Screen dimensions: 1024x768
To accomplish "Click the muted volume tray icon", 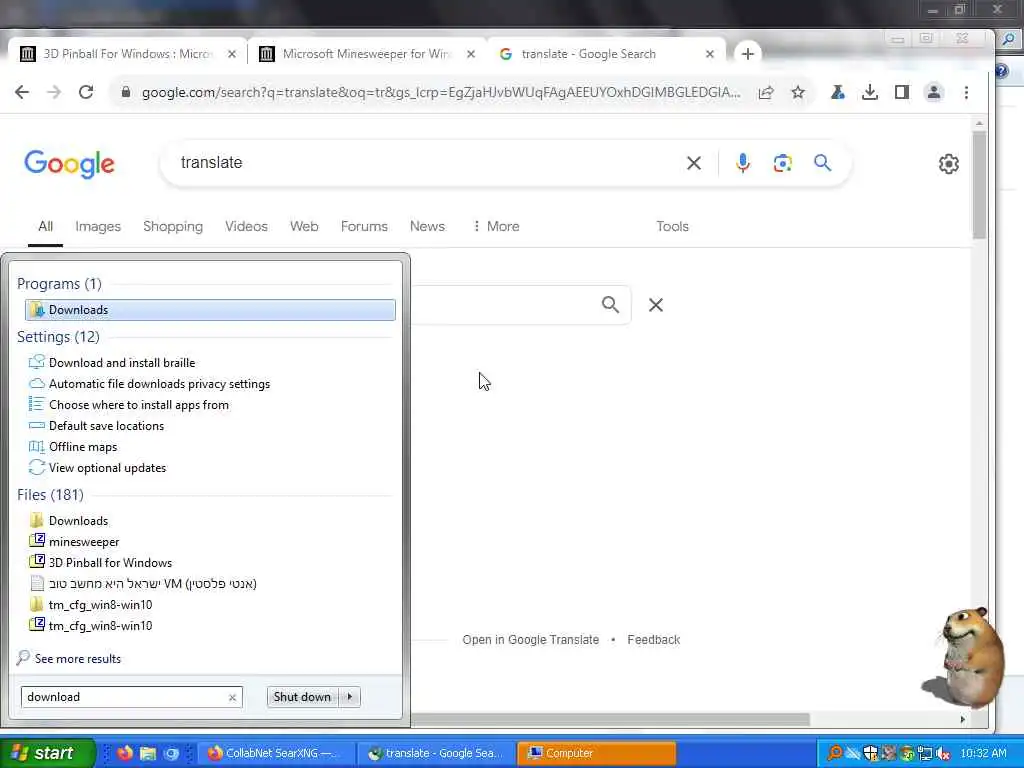I will click(942, 754).
